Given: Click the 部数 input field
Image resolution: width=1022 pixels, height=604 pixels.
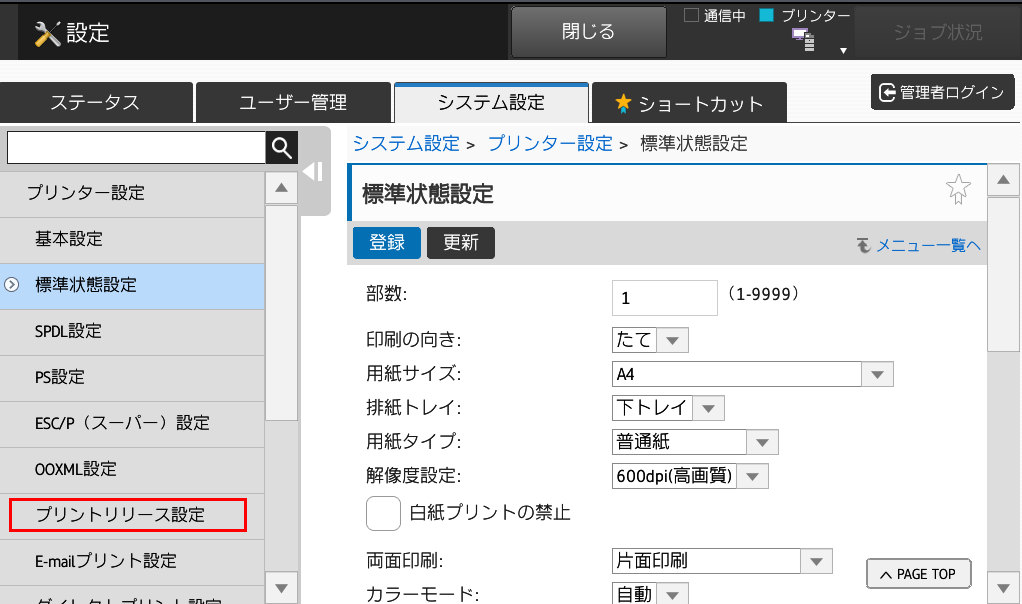Looking at the screenshot, I should [664, 298].
